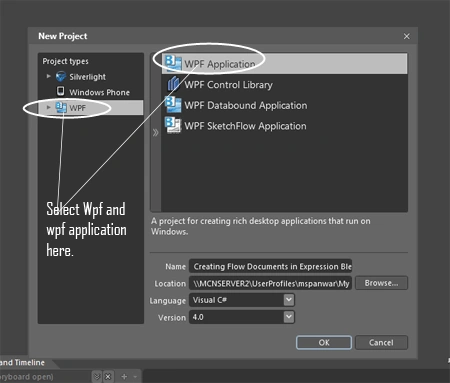Select the WPF Control Library text
The width and height of the screenshot is (450, 383).
tap(229, 85)
